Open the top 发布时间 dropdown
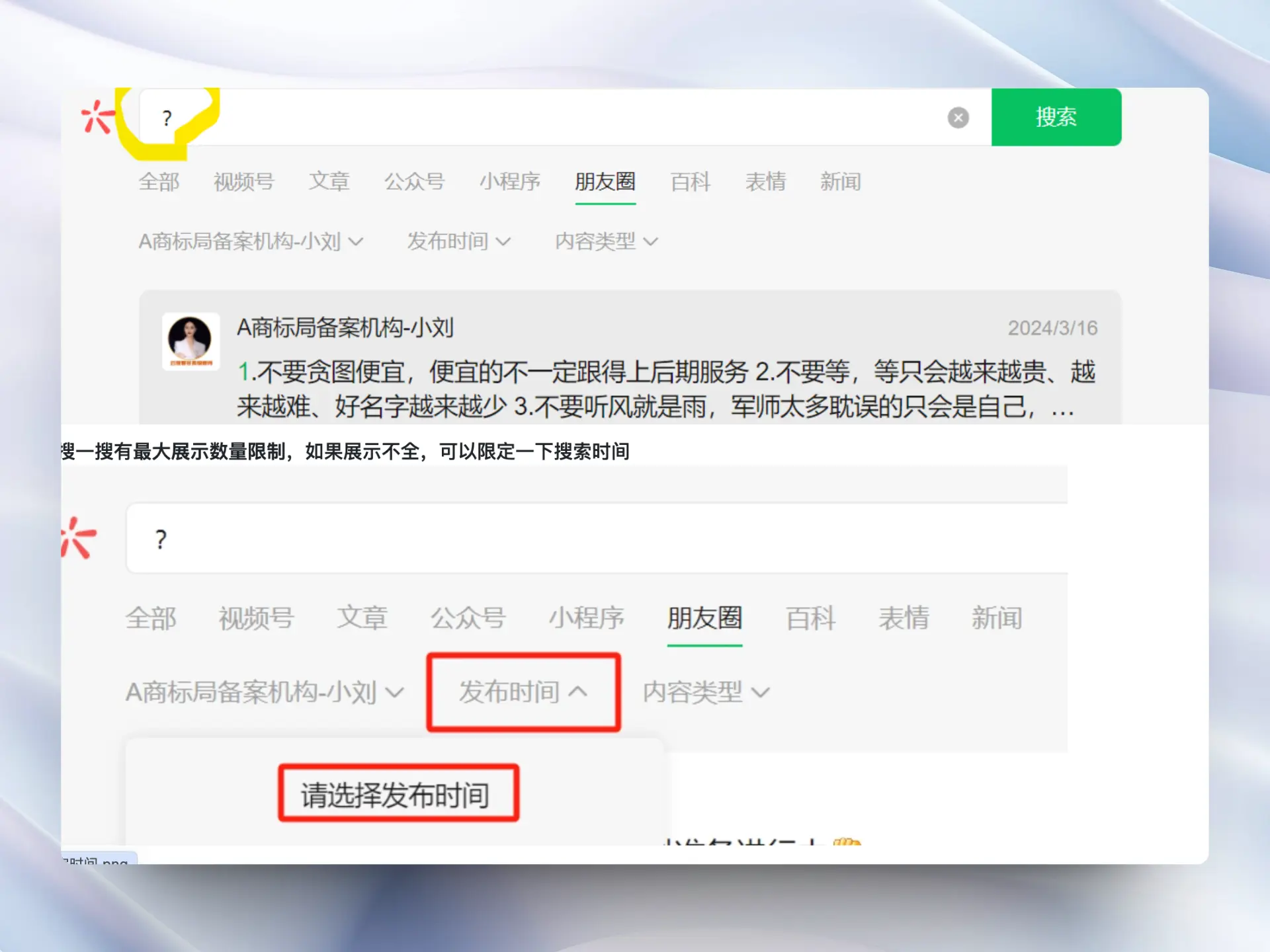Screen dimensions: 1270x952 458,241
